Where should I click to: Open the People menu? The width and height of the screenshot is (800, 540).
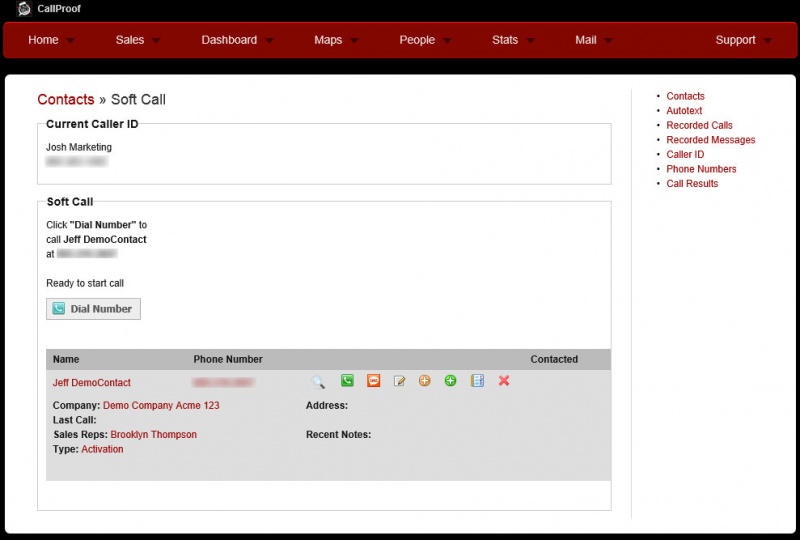coord(425,40)
